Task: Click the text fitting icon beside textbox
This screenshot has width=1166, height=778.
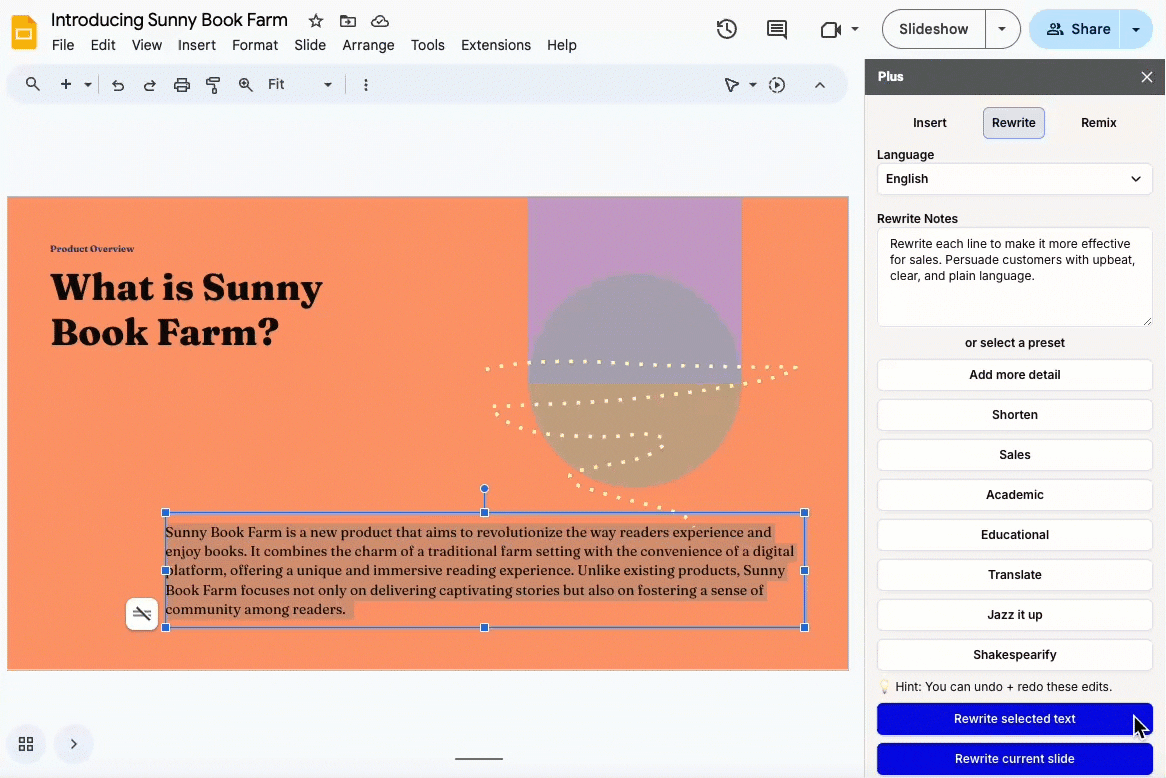Action: (x=141, y=614)
